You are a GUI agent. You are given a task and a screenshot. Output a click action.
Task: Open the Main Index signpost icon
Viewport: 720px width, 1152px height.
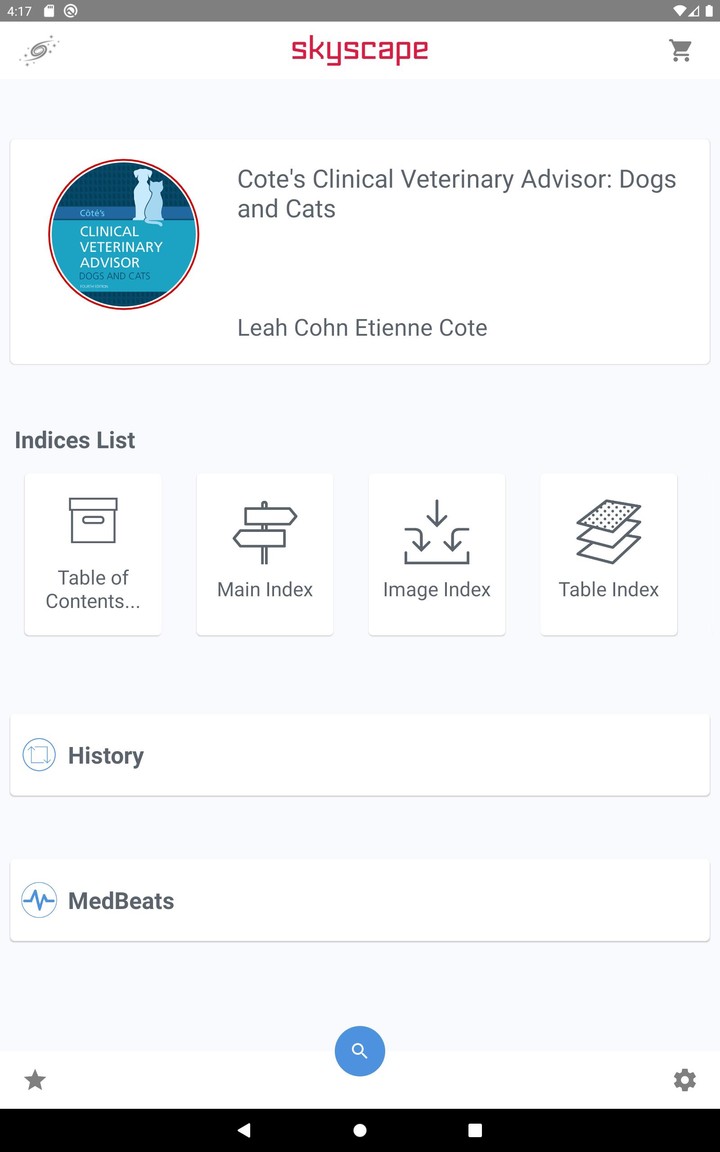point(265,532)
